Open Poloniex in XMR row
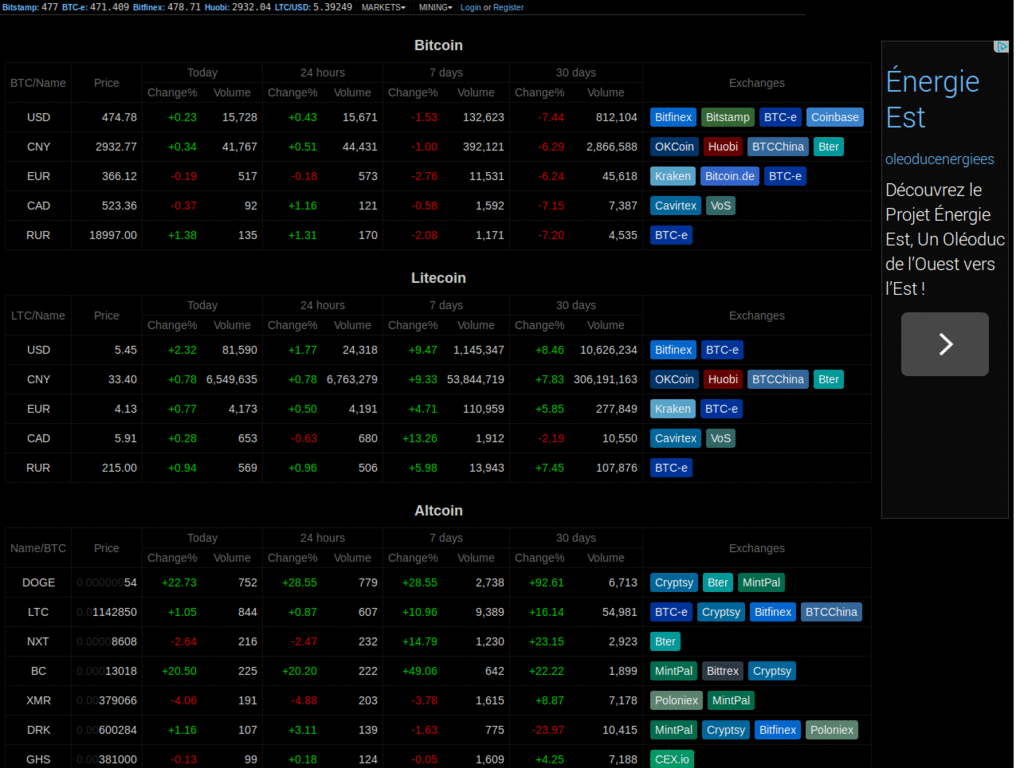This screenshot has height=768, width=1024. tap(676, 700)
